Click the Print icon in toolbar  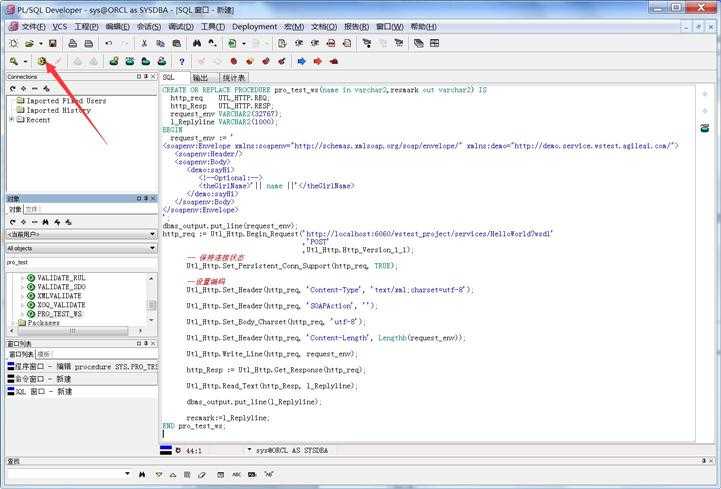pyautogui.click(x=73, y=44)
